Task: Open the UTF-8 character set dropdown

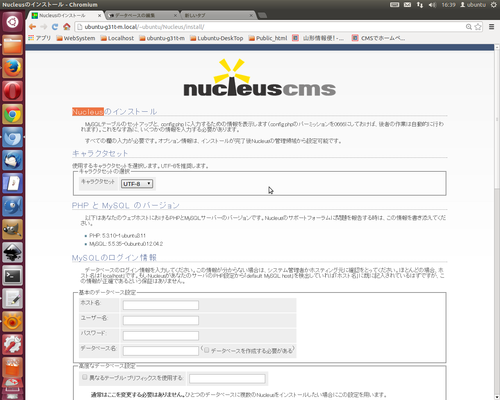Action: [x=137, y=184]
